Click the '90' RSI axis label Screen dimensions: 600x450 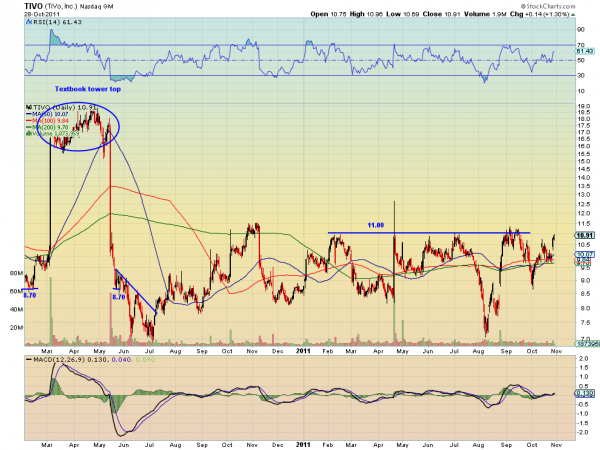(581, 29)
